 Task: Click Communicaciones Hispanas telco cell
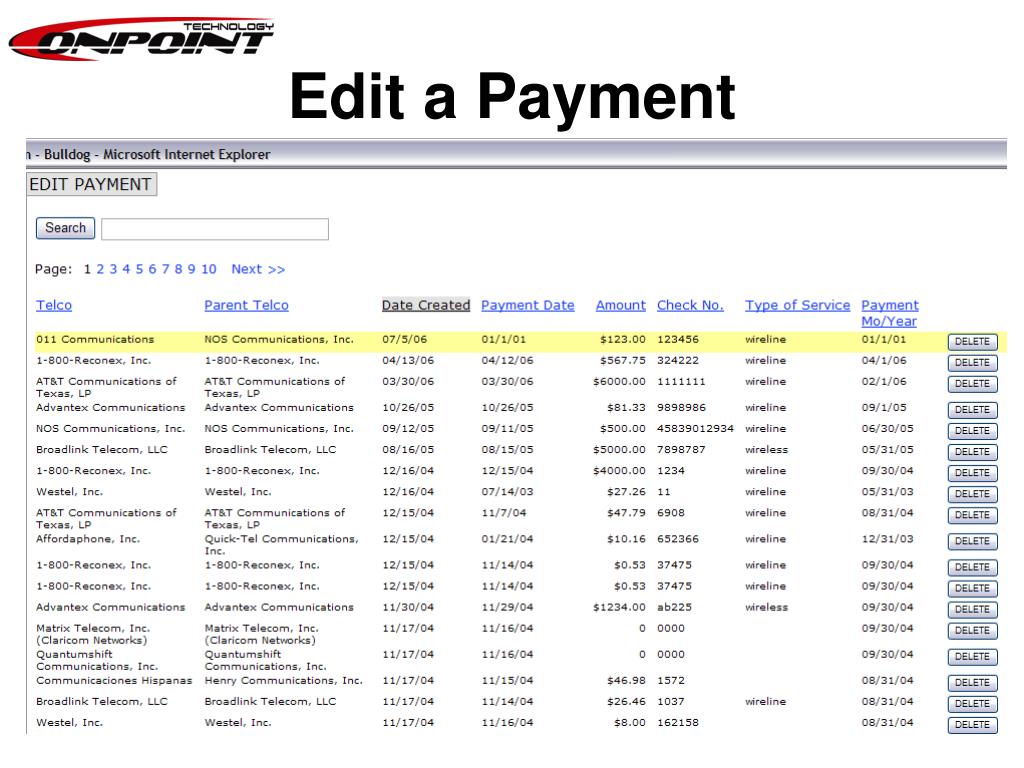click(x=114, y=680)
